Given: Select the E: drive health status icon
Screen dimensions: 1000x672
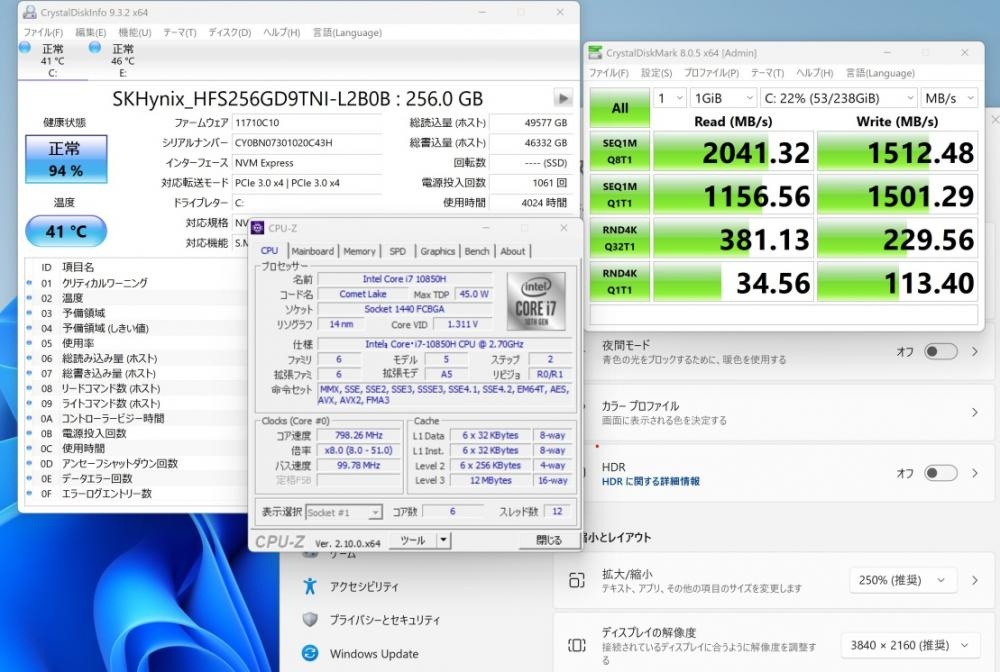Looking at the screenshot, I should tap(95, 47).
